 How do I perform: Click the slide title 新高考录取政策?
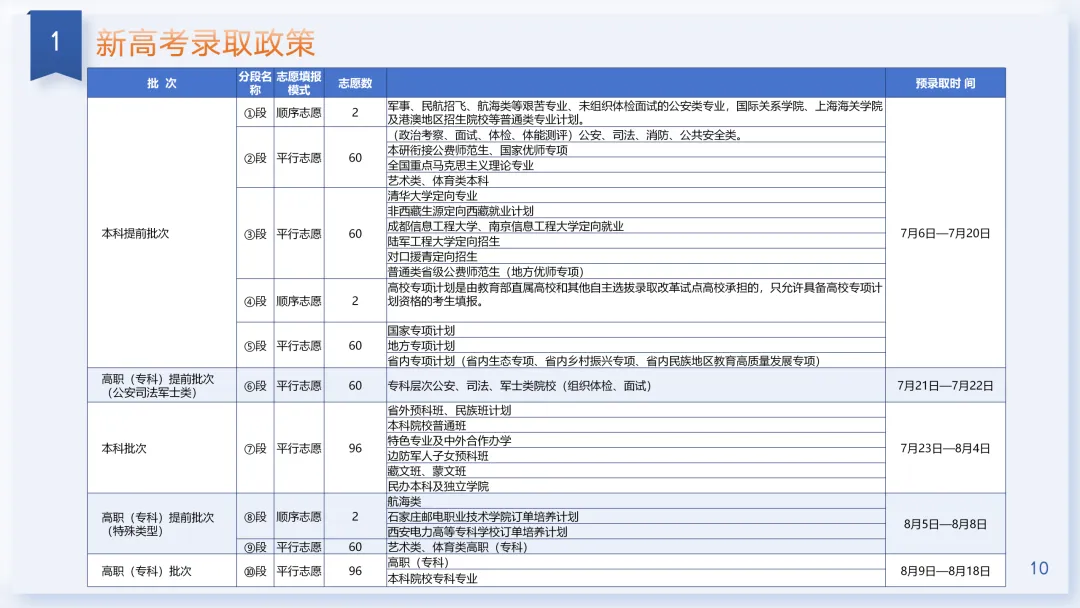pyautogui.click(x=205, y=43)
